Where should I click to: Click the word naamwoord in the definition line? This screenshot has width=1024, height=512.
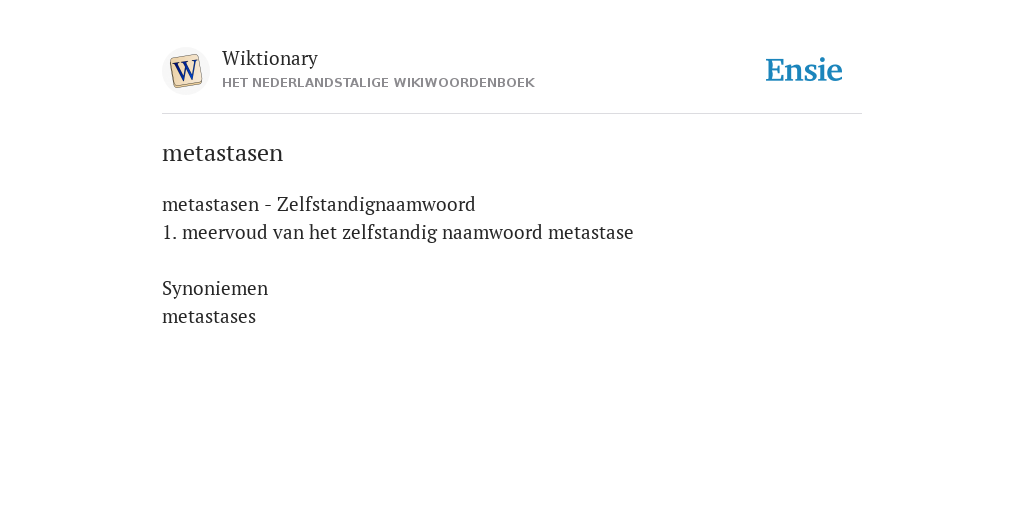pyautogui.click(x=492, y=232)
